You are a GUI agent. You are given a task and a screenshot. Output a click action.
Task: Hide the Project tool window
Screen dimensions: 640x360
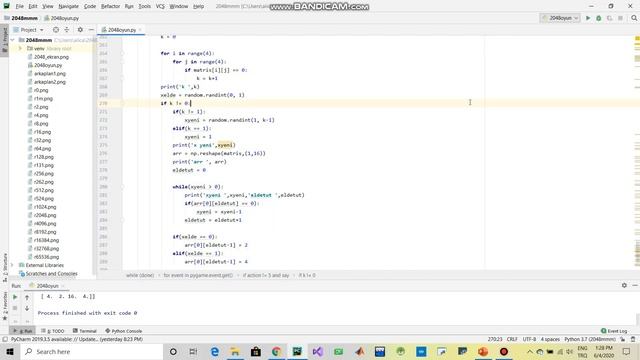coord(91,30)
